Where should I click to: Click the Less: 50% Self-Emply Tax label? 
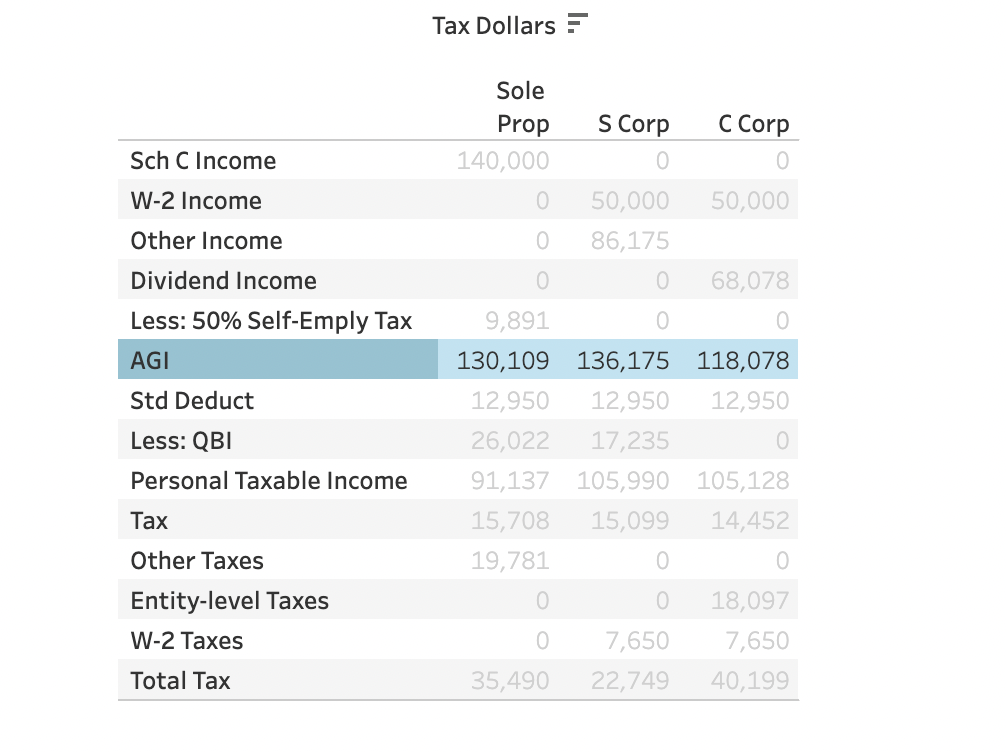271,321
